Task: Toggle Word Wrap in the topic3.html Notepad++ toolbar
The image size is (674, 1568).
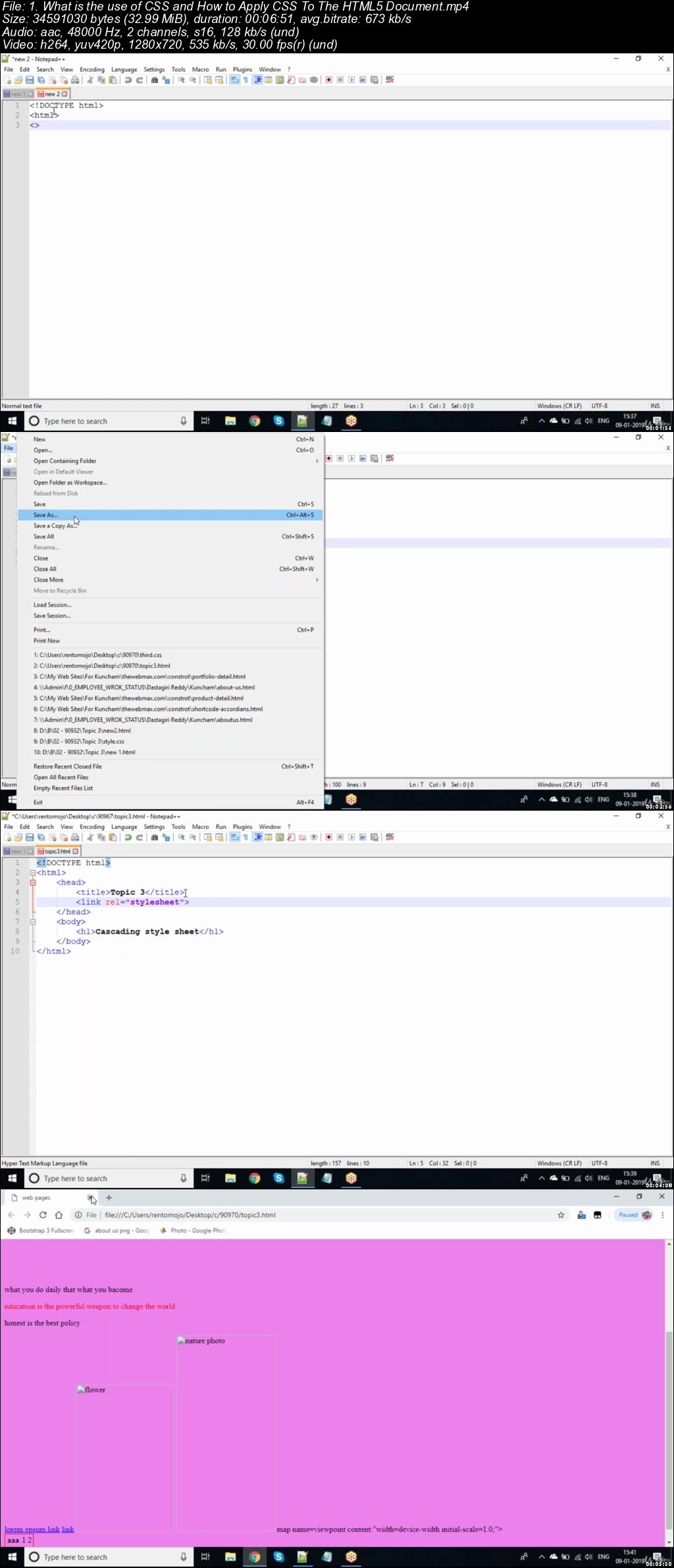Action: 234,837
